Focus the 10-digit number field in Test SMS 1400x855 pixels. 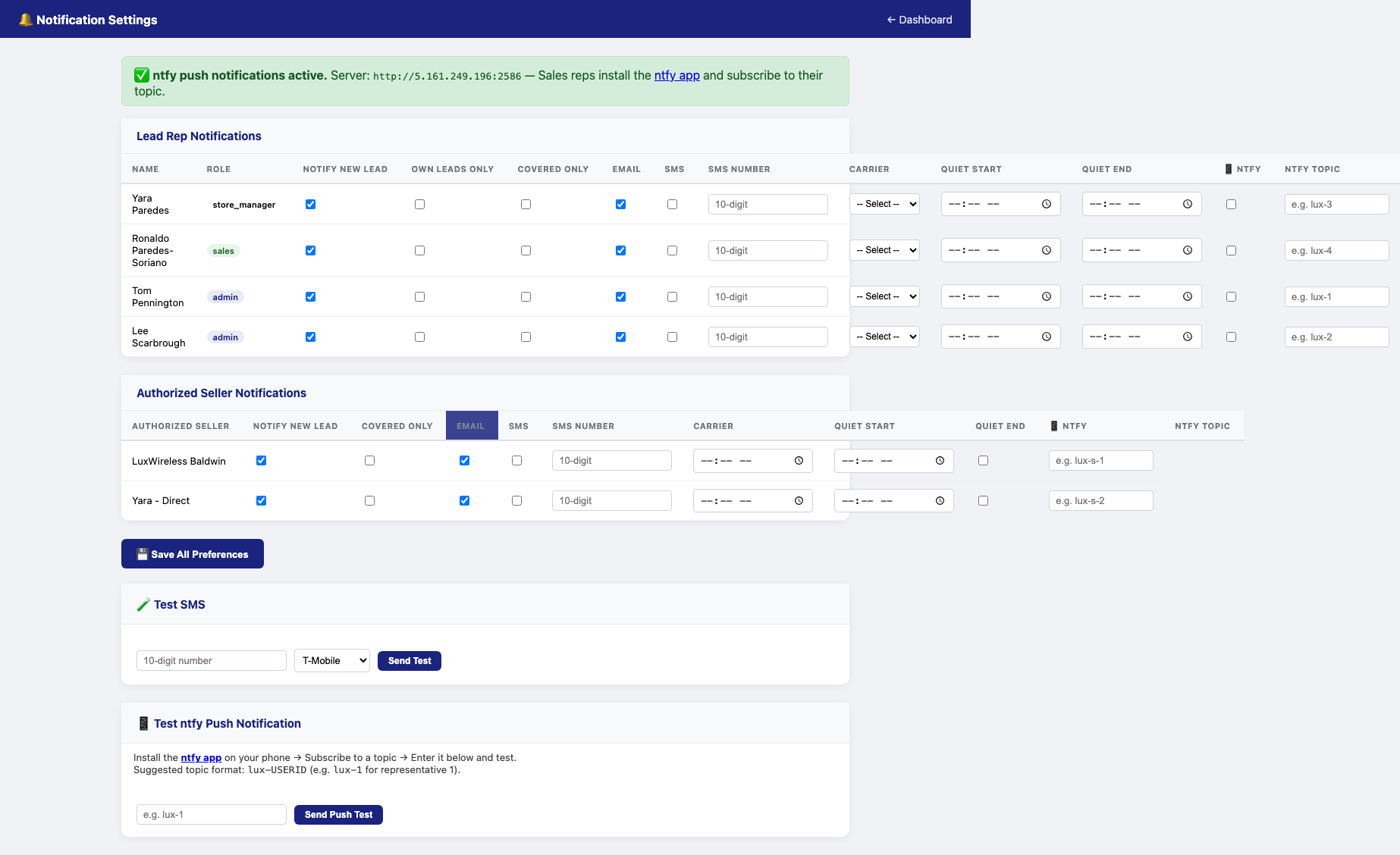212,660
